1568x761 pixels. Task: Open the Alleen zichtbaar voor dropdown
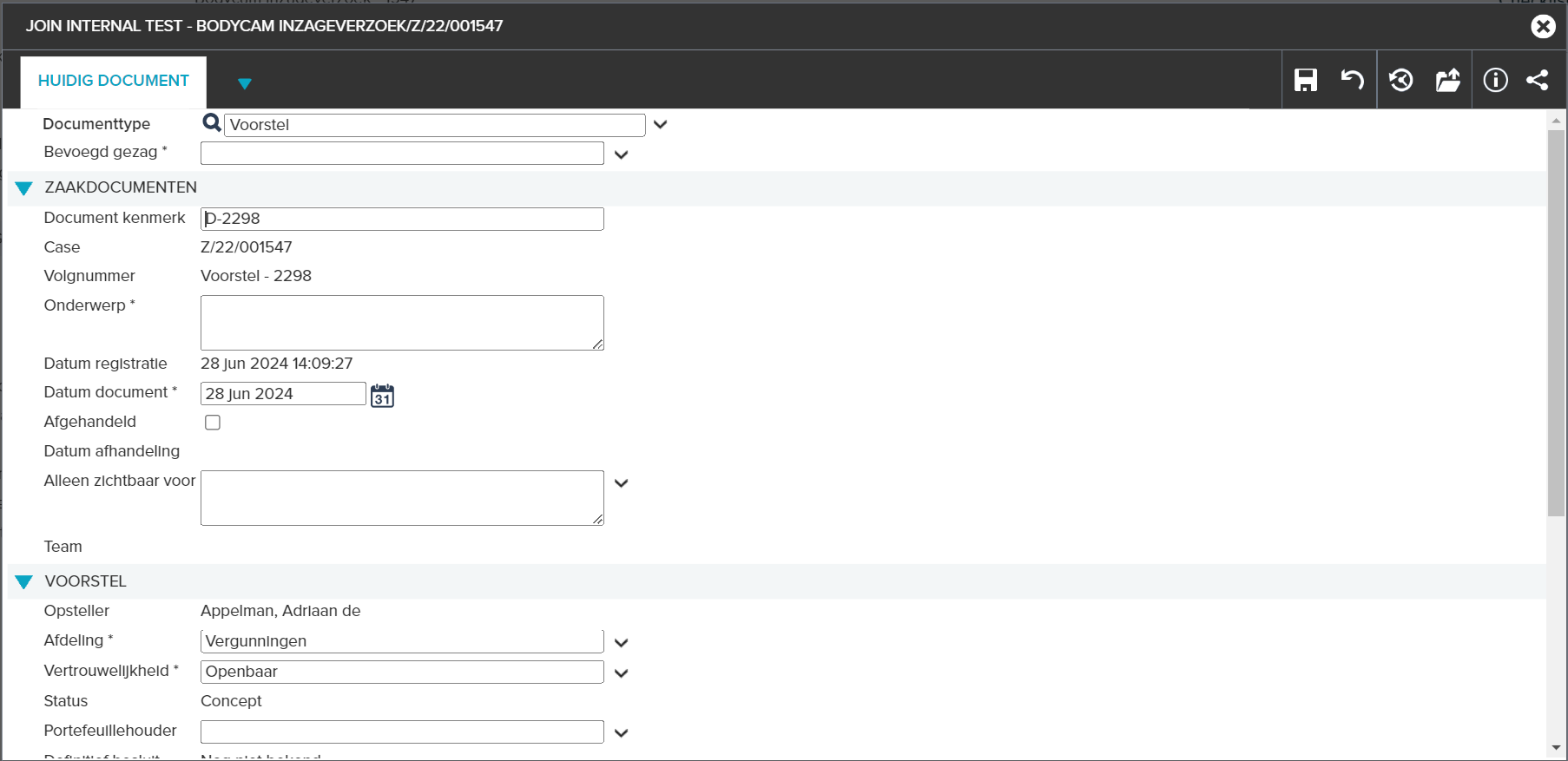point(622,483)
